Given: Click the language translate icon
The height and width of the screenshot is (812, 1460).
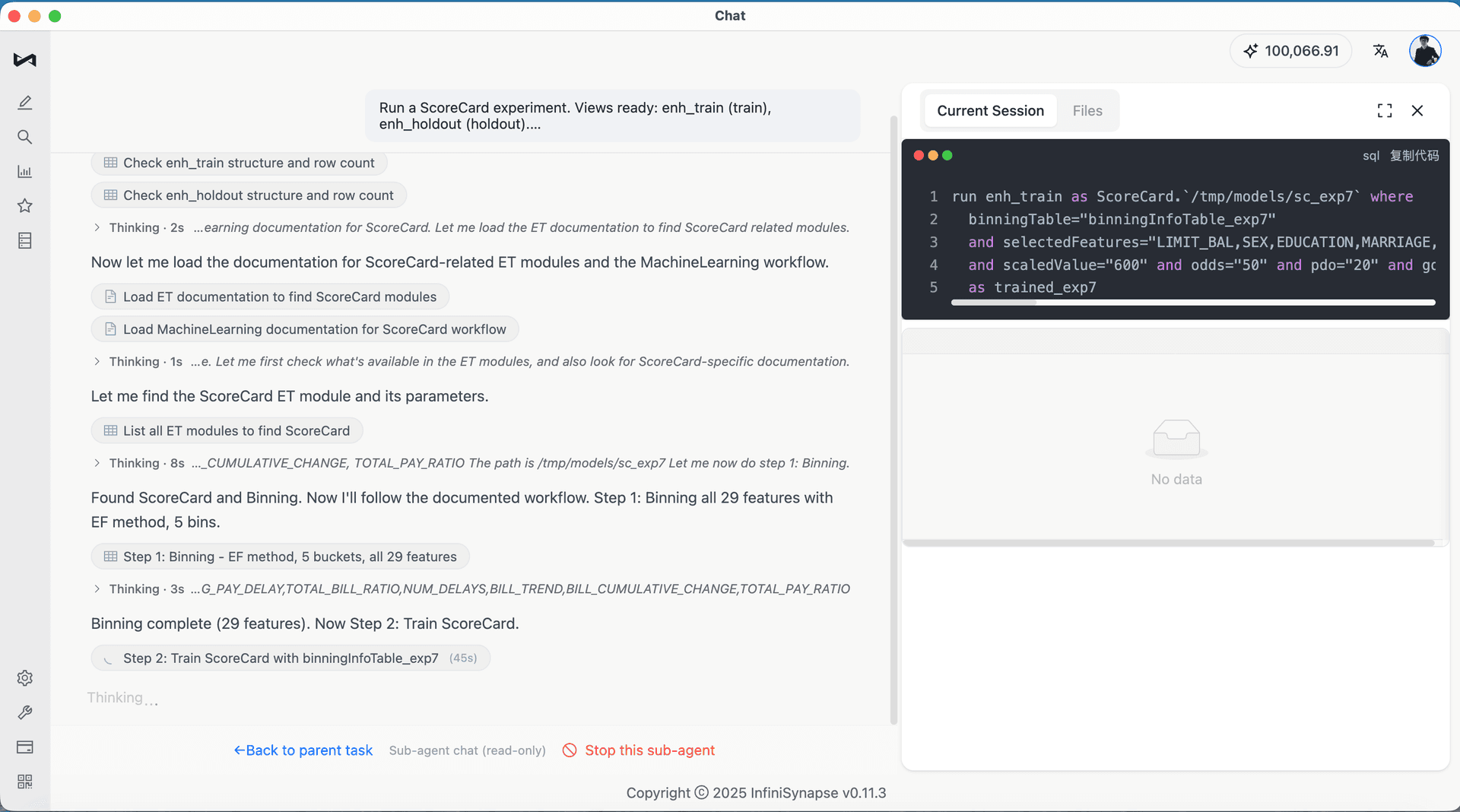Looking at the screenshot, I should pyautogui.click(x=1381, y=51).
